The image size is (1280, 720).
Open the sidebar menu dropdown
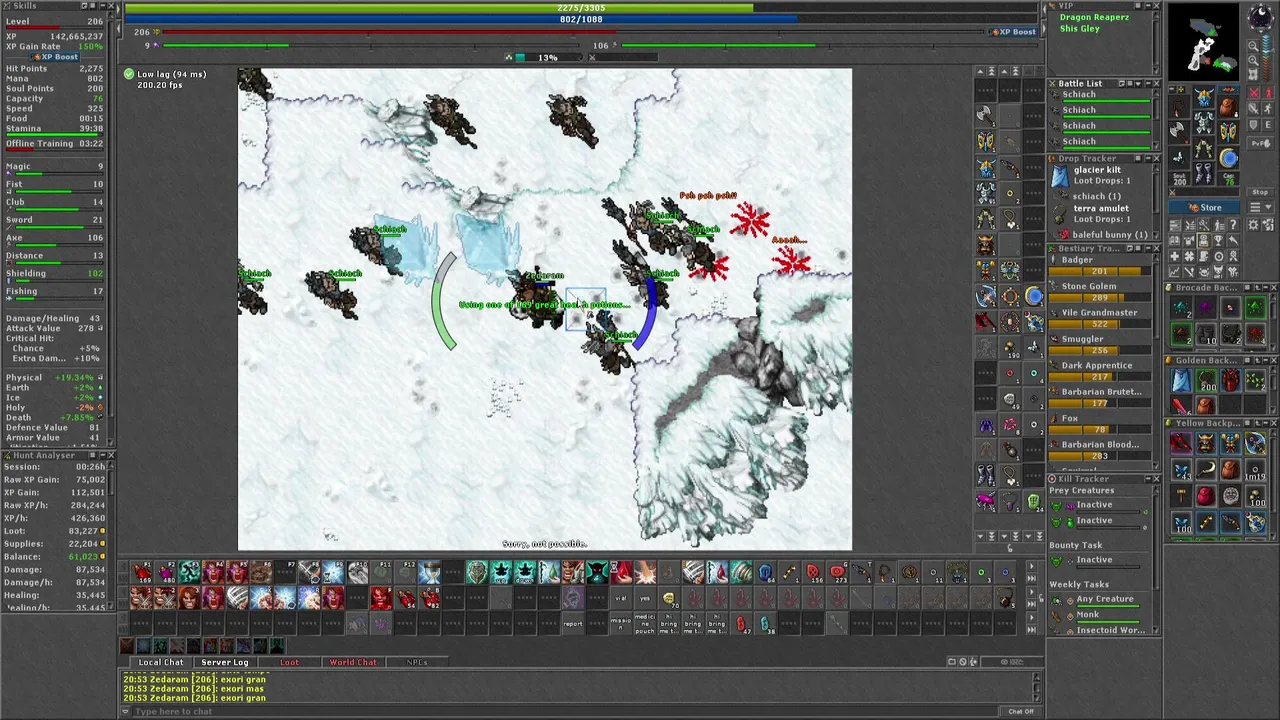pyautogui.click(x=1260, y=207)
